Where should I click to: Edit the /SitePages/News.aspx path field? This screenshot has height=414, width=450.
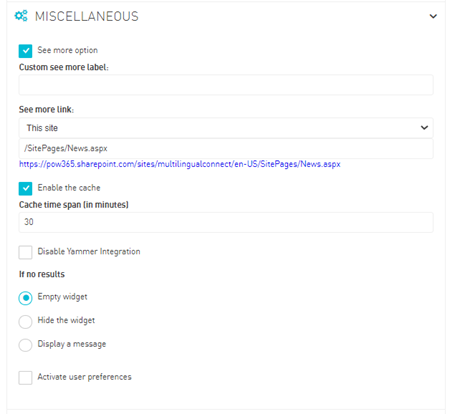pyautogui.click(x=226, y=149)
